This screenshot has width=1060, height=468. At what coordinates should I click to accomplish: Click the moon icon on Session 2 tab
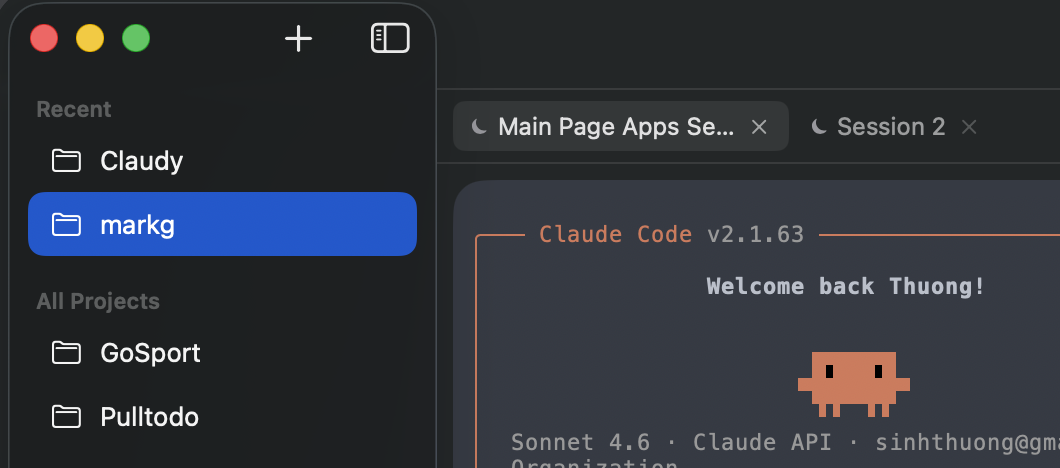819,127
